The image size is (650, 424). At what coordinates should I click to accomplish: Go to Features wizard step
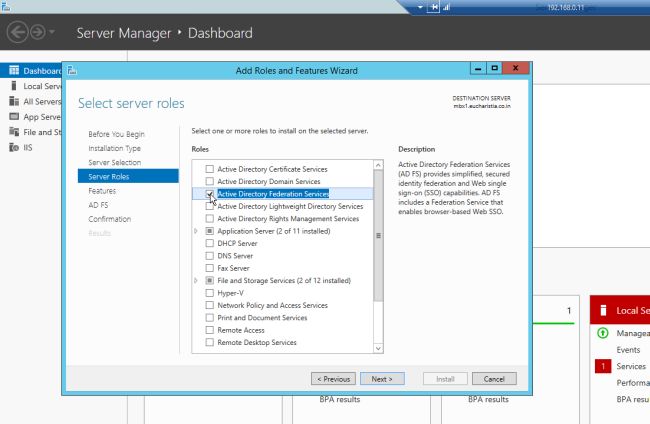pos(102,191)
